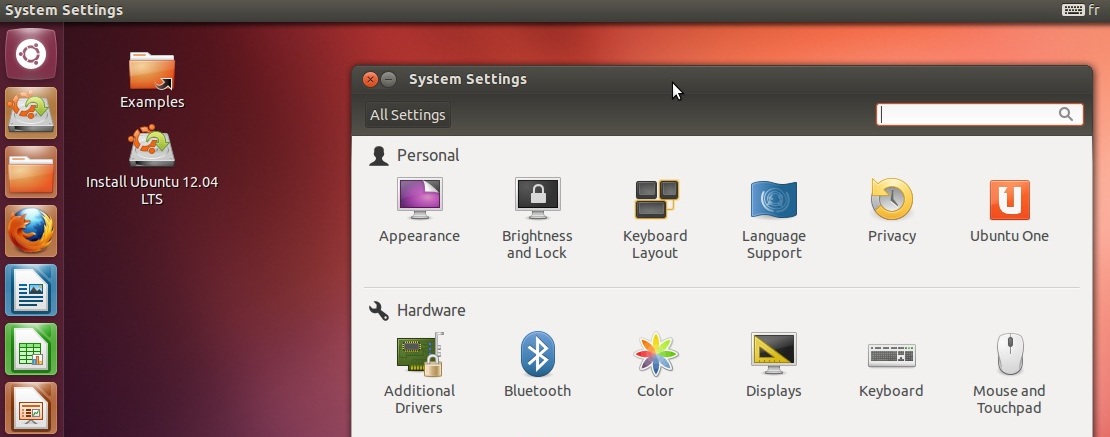Open the Color settings
Screen dimensions: 1110x437
pos(656,365)
